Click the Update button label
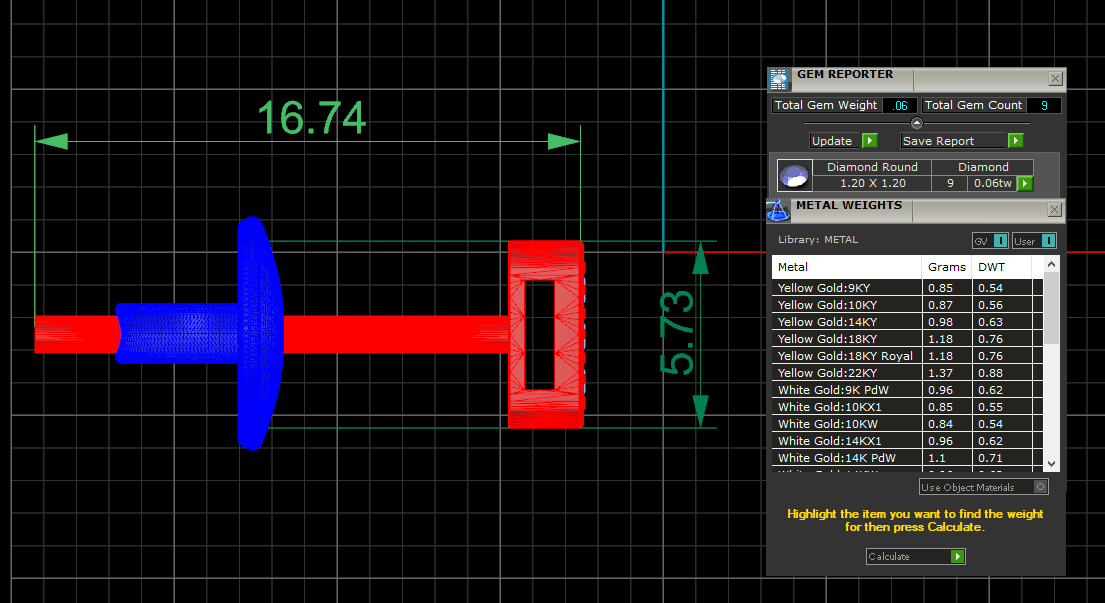The width and height of the screenshot is (1105, 603). click(832, 141)
